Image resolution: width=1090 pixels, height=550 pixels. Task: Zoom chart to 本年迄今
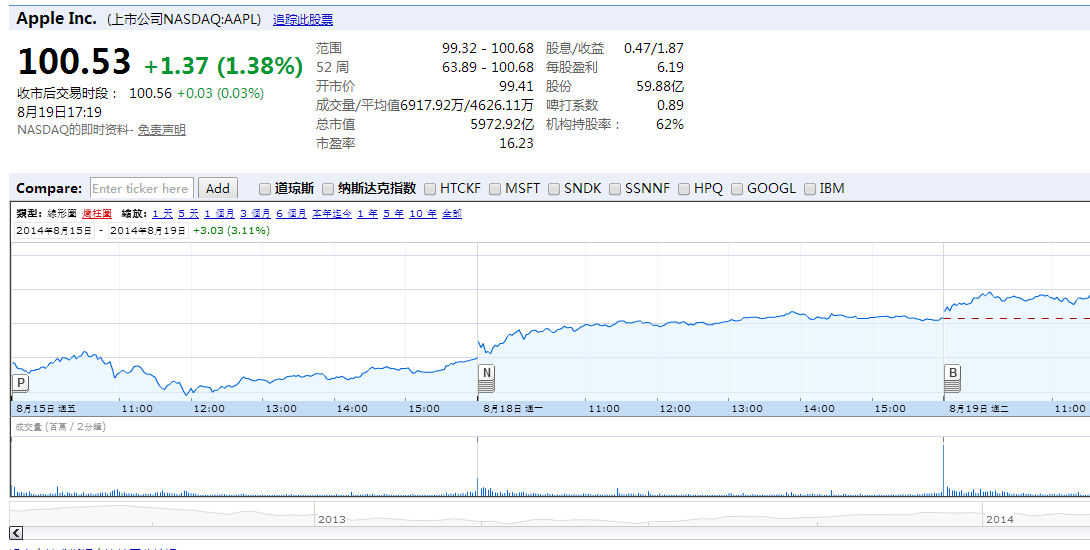pyautogui.click(x=332, y=214)
